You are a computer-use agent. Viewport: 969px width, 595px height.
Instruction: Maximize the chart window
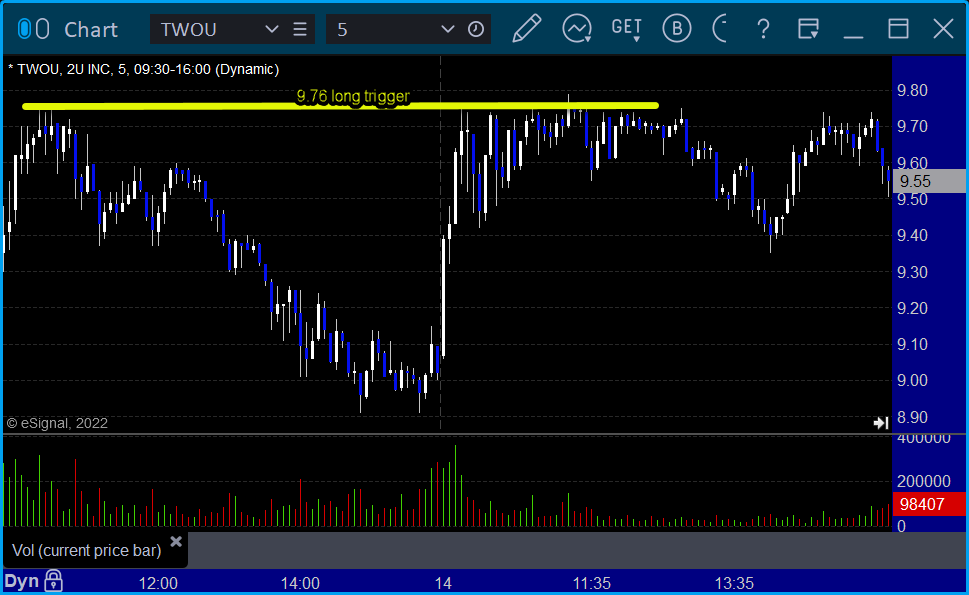898,29
